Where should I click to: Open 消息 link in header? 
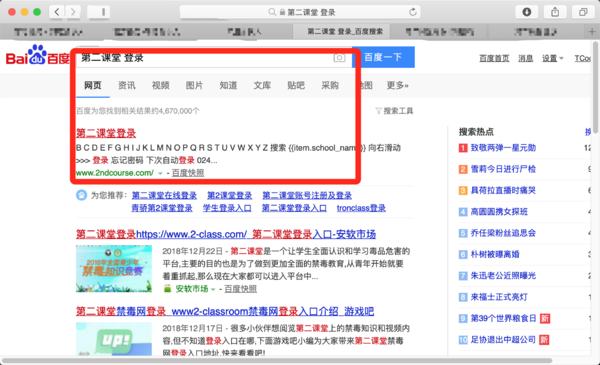[526, 58]
